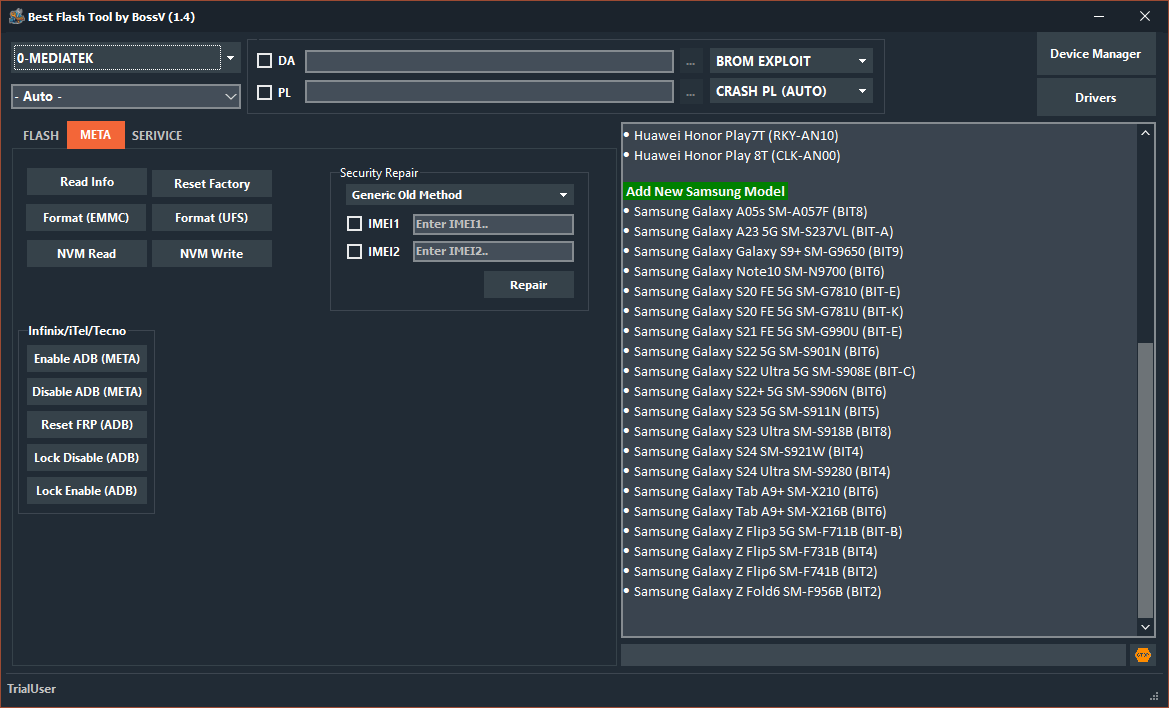The height and width of the screenshot is (708, 1169).
Task: Open the CRASH PL (AUTO) dropdown
Action: 790,92
